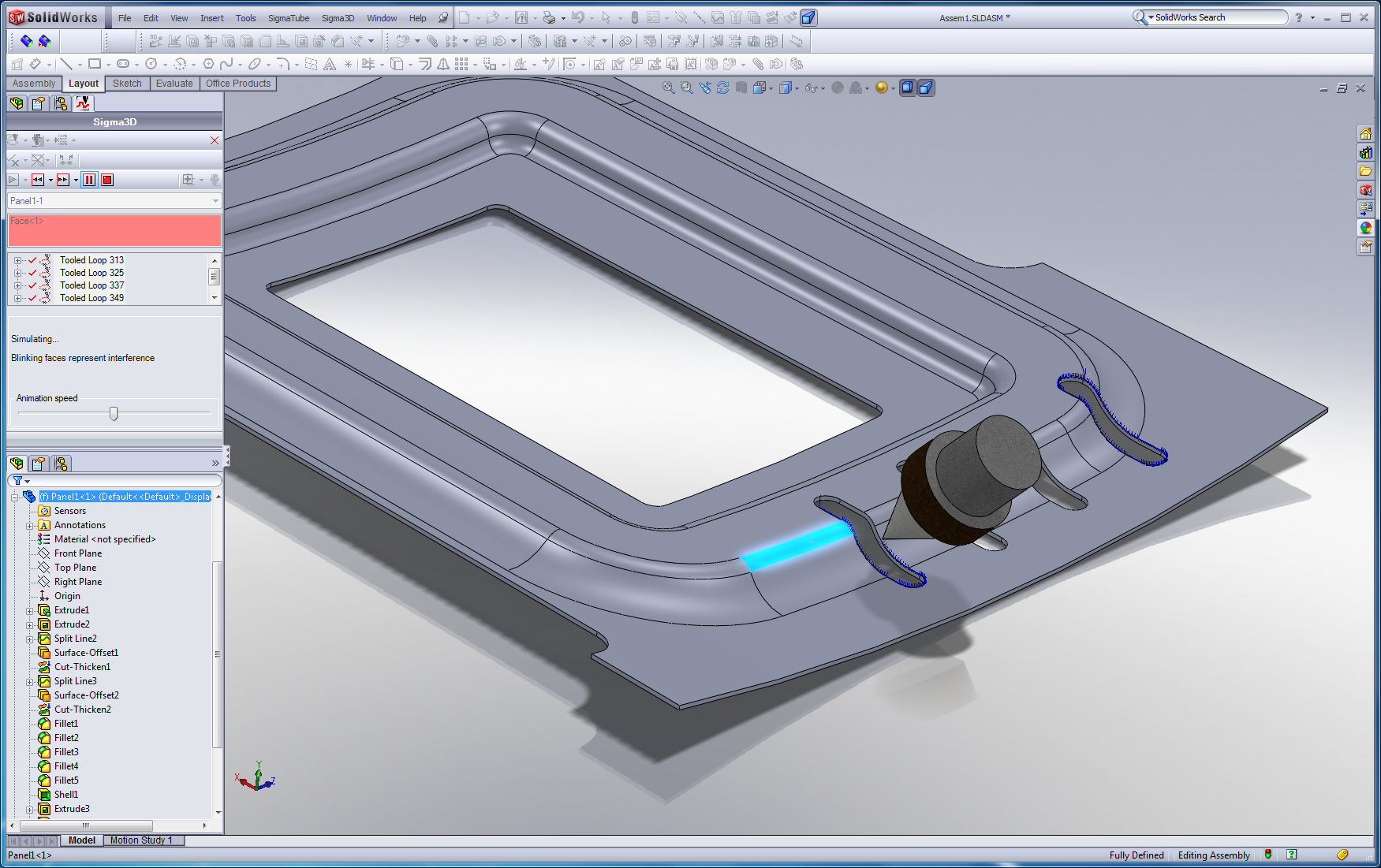Click the Zoom to Fit magnifier icon
The width and height of the screenshot is (1381, 868).
669,88
